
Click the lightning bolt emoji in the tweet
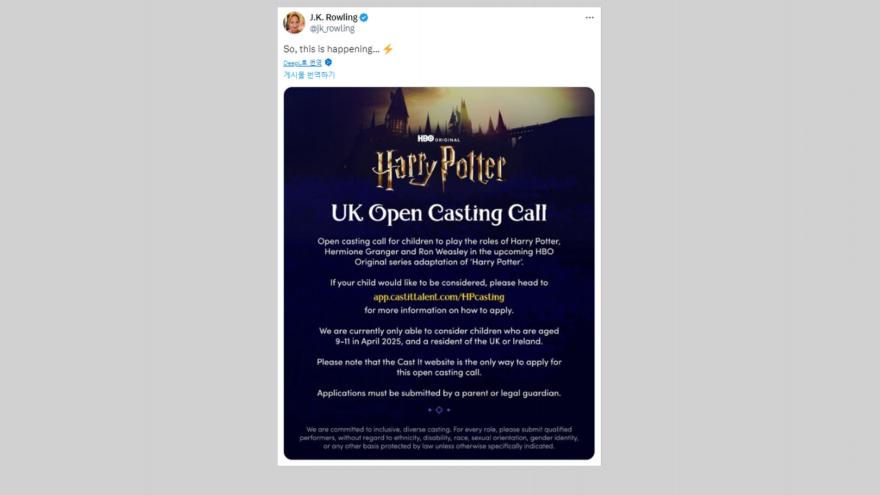388,48
